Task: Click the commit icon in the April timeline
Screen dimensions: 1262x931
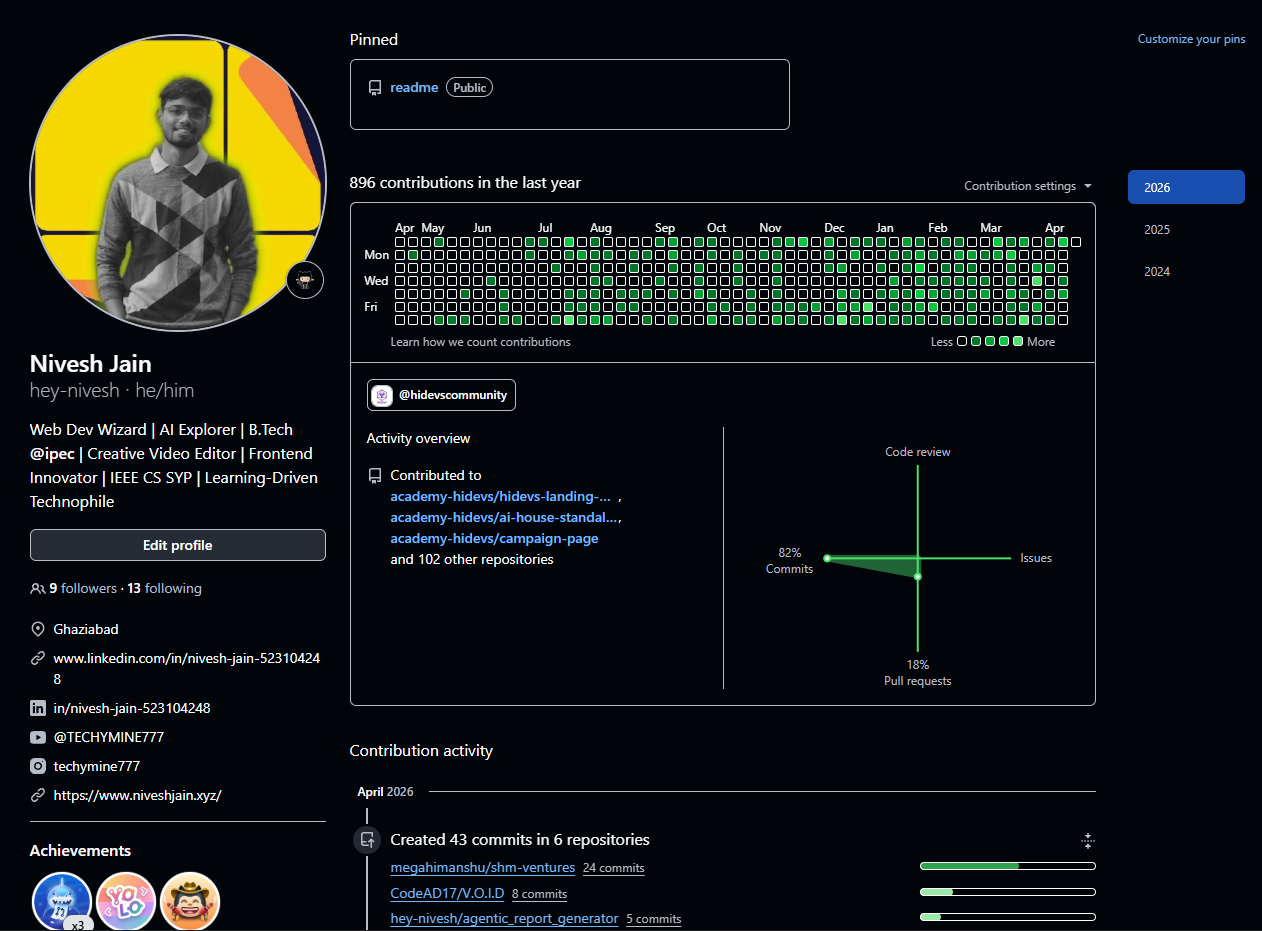Action: coord(367,840)
